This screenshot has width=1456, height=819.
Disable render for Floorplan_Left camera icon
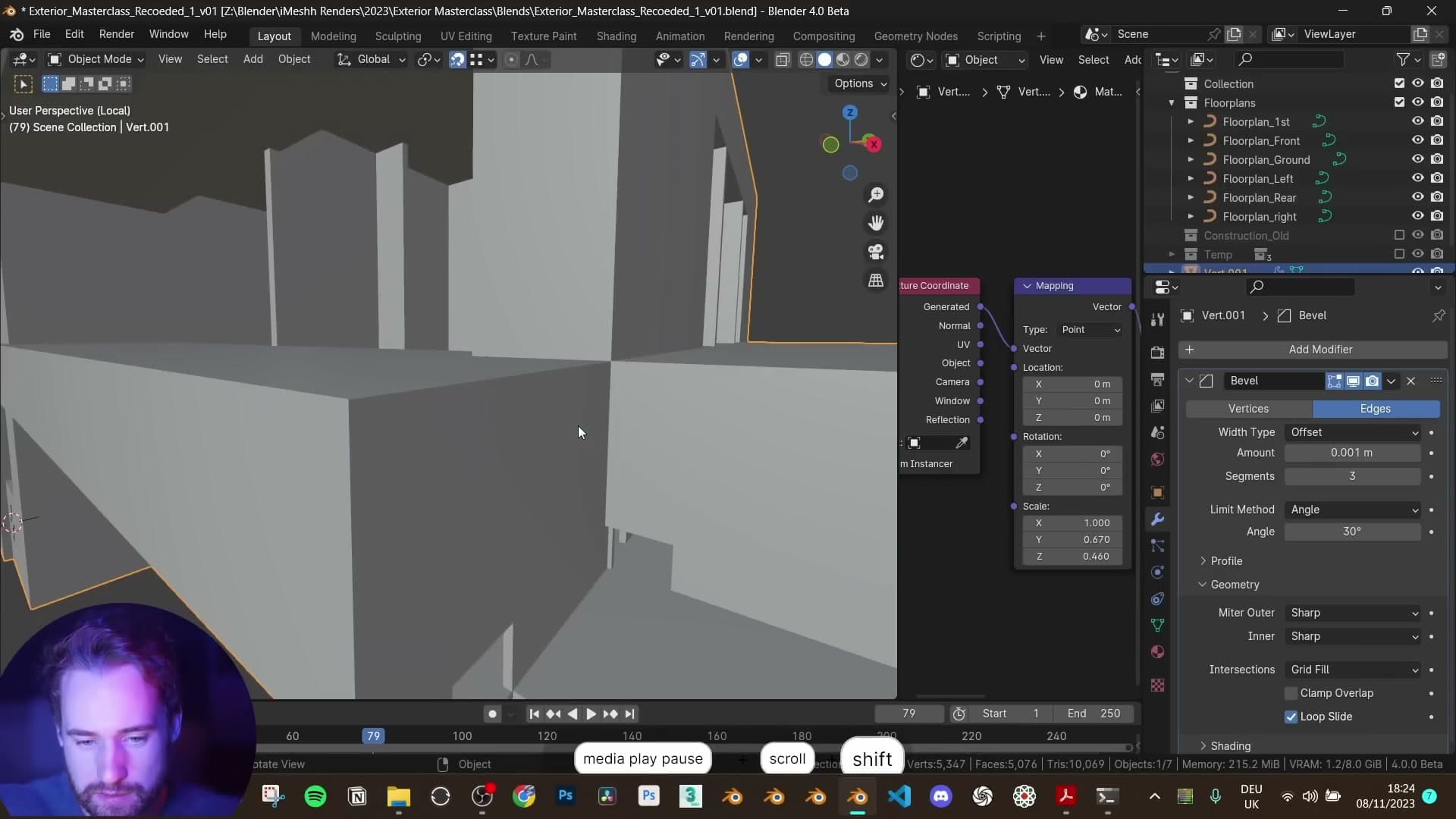coord(1437,178)
